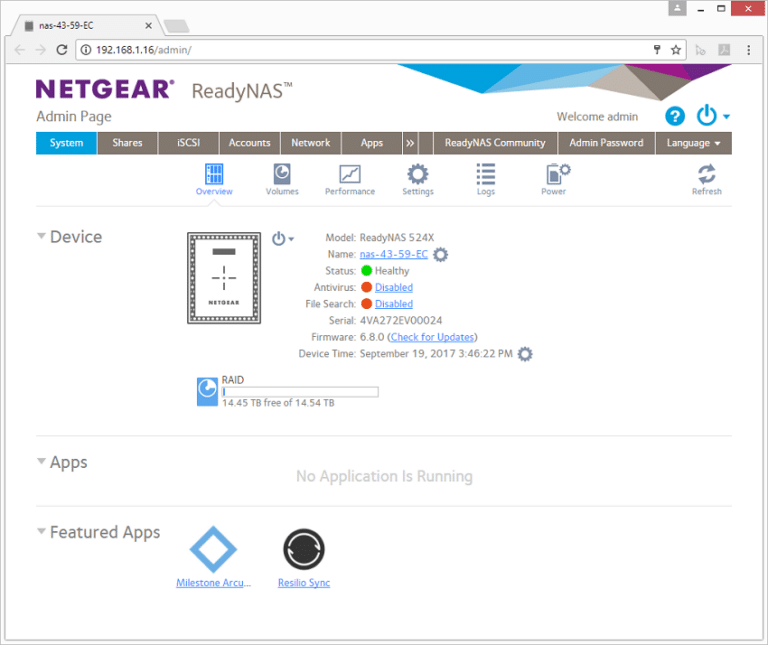
Task: Click the File Search Disabled link
Action: 394,304
